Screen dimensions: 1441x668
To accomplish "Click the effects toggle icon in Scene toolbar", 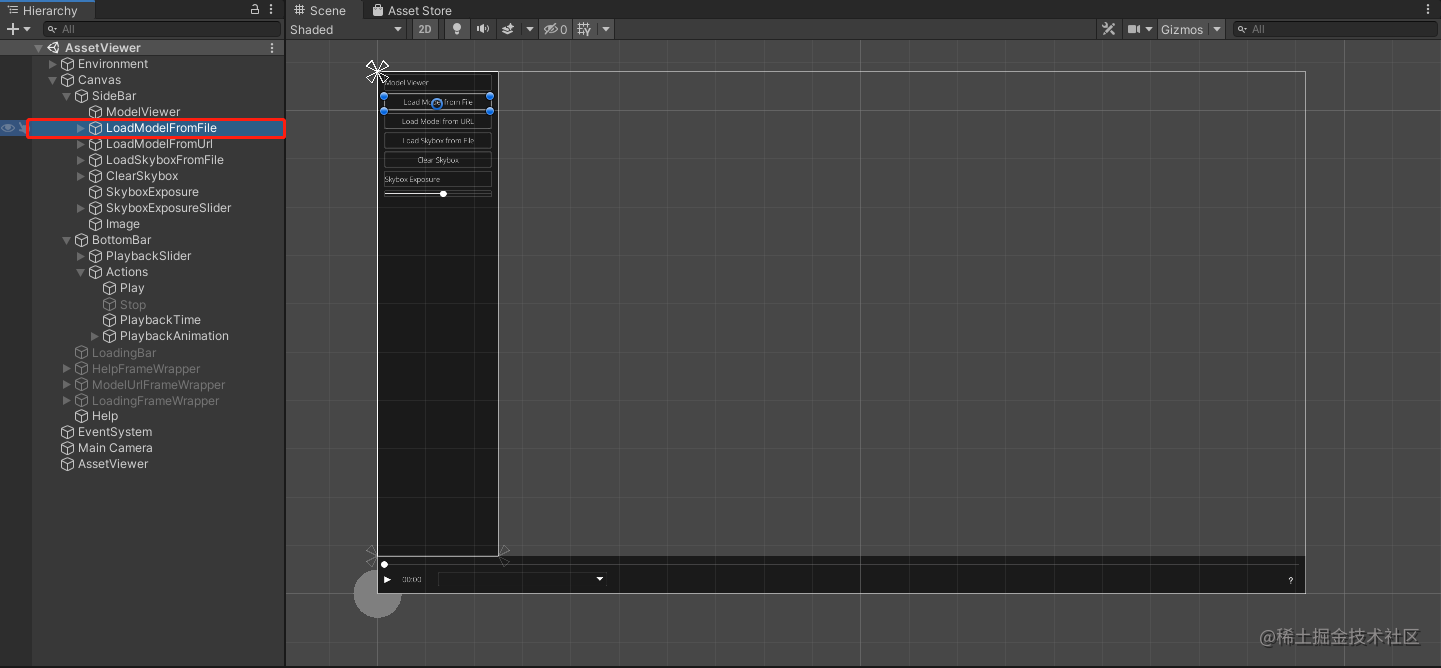I will click(508, 29).
